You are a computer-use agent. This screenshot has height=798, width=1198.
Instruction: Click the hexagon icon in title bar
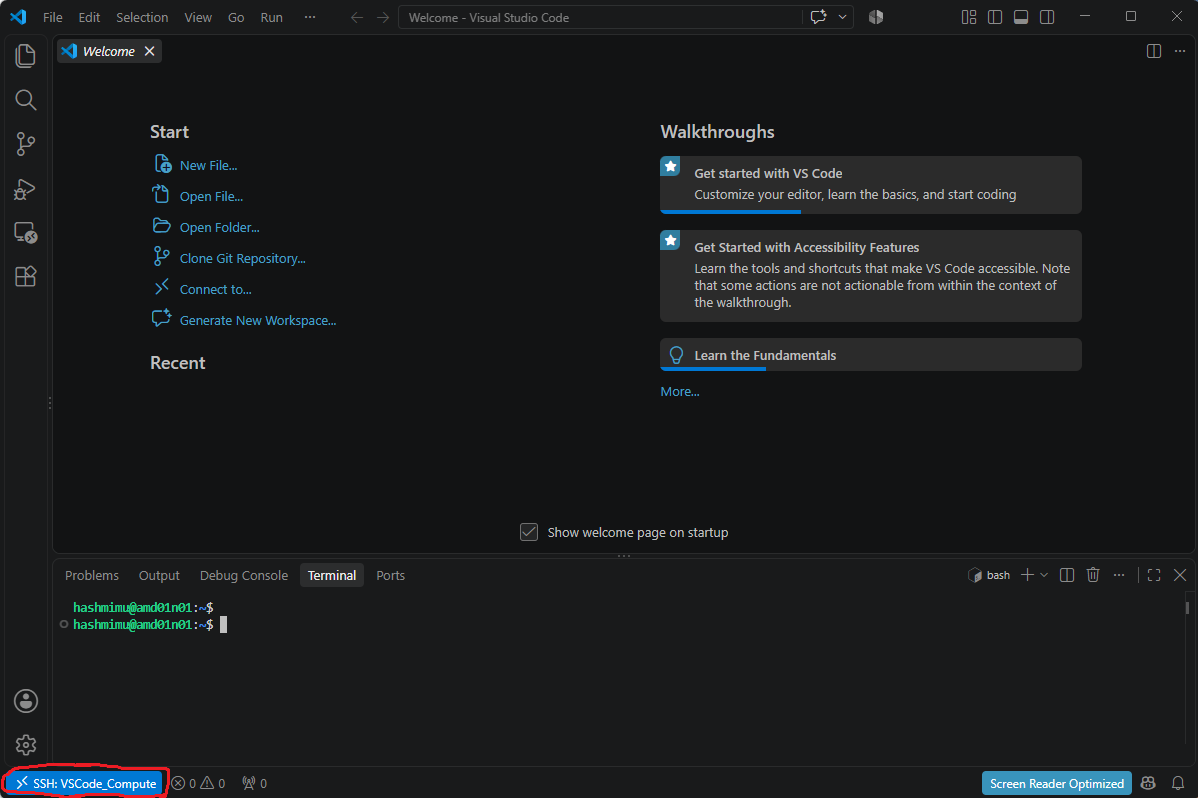click(876, 17)
